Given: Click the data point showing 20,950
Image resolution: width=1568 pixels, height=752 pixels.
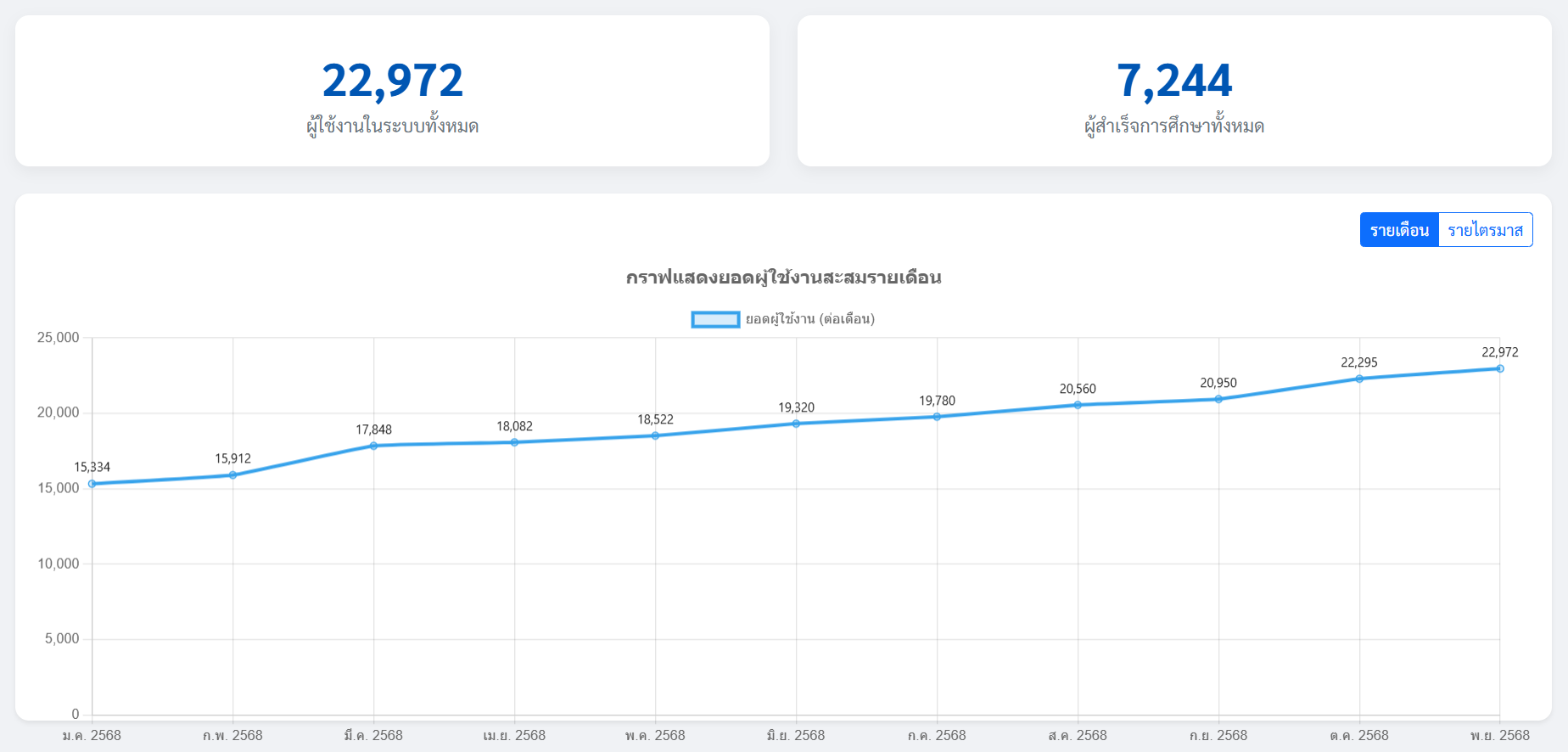Looking at the screenshot, I should point(1218,399).
